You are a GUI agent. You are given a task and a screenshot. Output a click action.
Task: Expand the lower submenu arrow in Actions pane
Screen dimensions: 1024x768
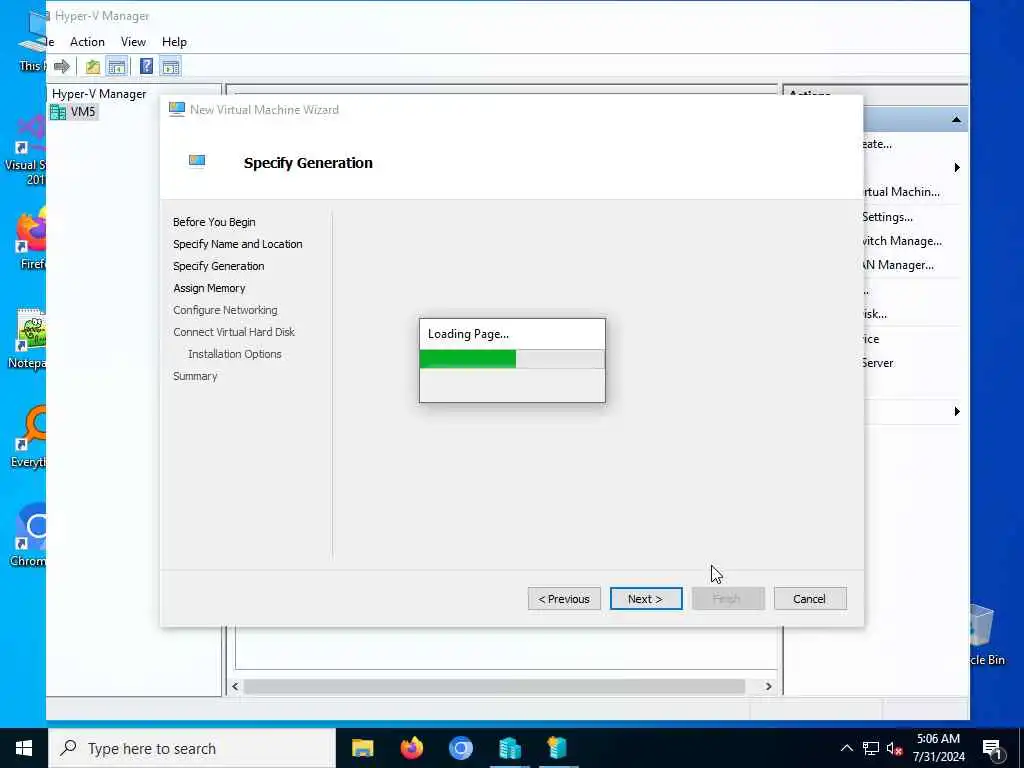tap(957, 411)
